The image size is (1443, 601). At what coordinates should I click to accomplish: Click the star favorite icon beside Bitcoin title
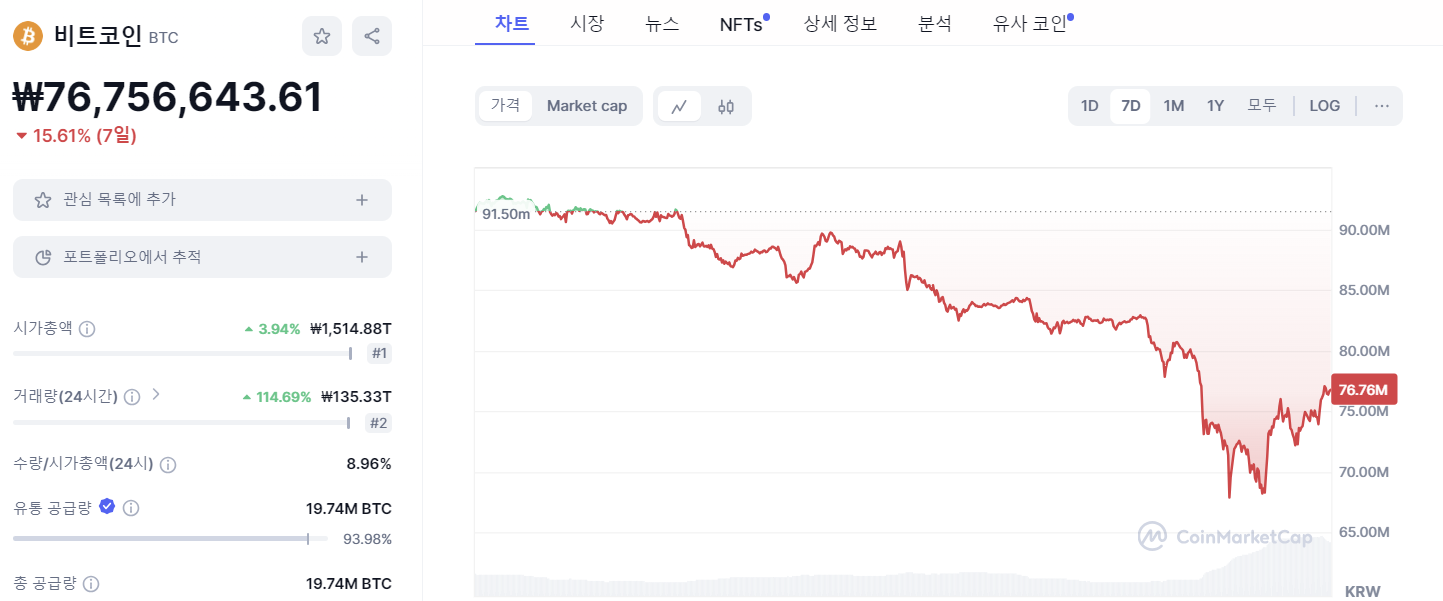[322, 37]
